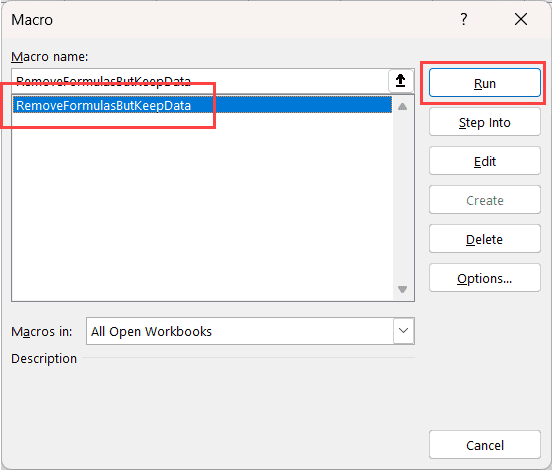Click the macro list scroll-down arrow
This screenshot has width=552, height=470.
coord(402,289)
